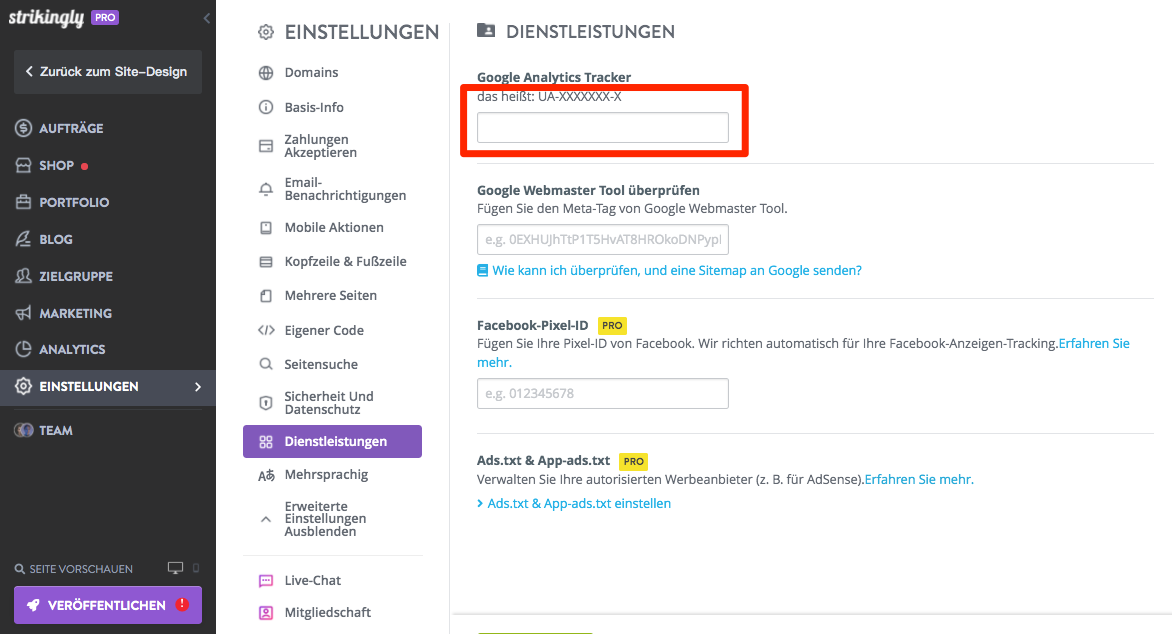The width and height of the screenshot is (1172, 634).
Task: Click the Google Analytics Tracker input field
Action: point(603,128)
